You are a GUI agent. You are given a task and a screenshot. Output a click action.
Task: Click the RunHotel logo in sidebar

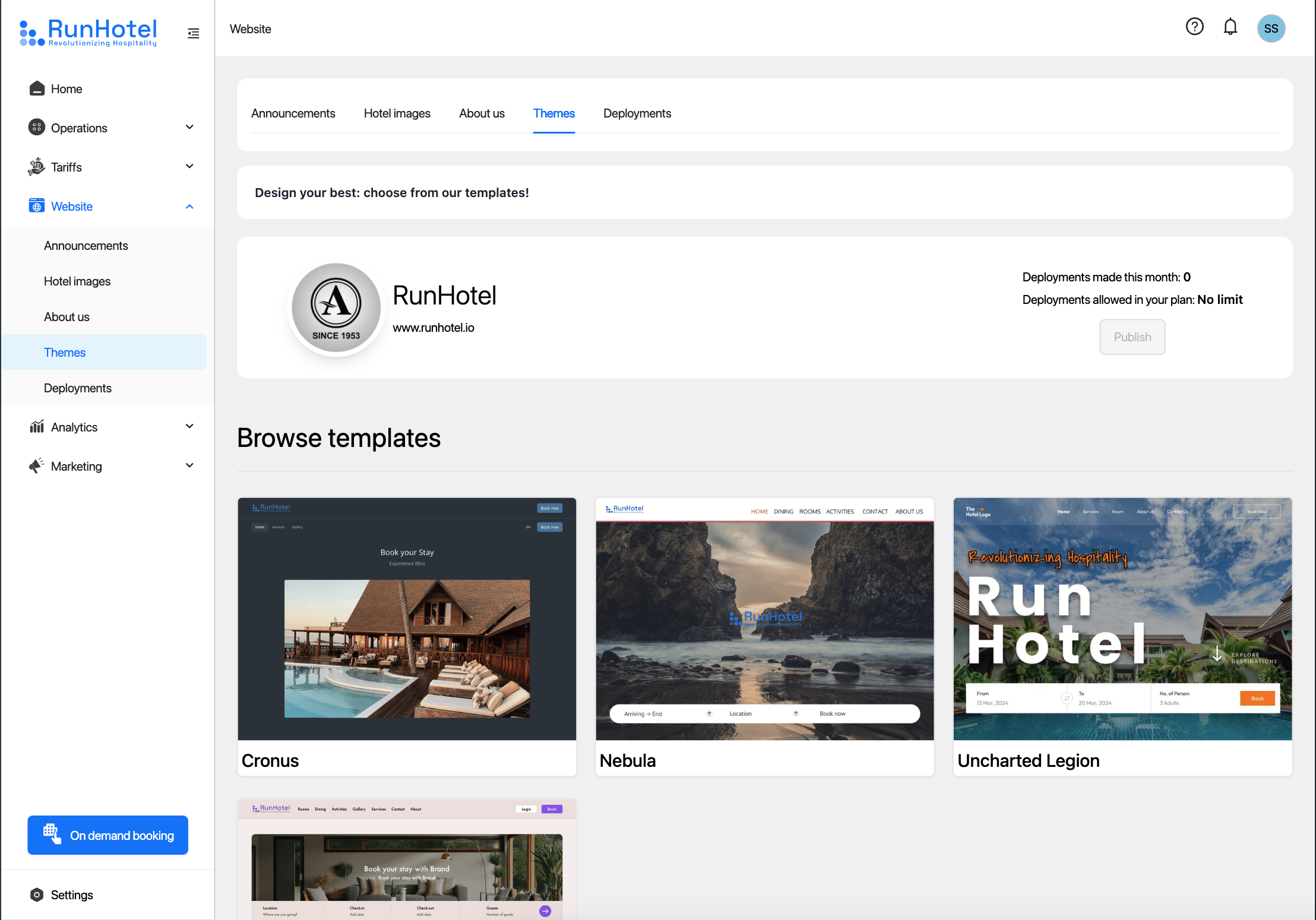pyautogui.click(x=88, y=32)
